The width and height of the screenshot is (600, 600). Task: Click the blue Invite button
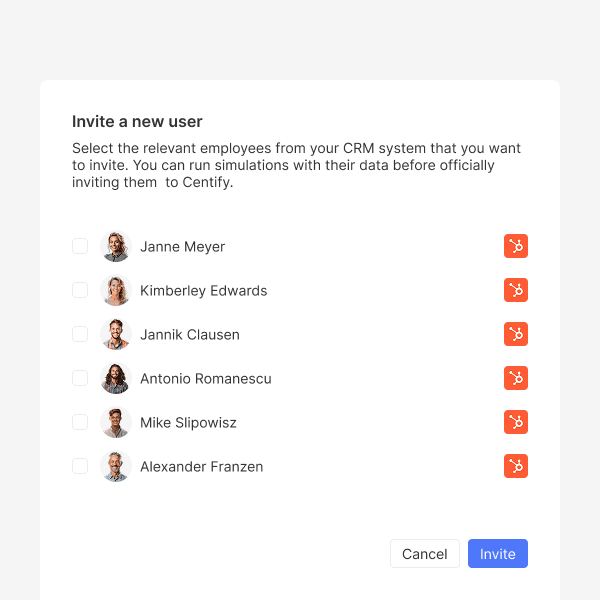[x=497, y=554]
